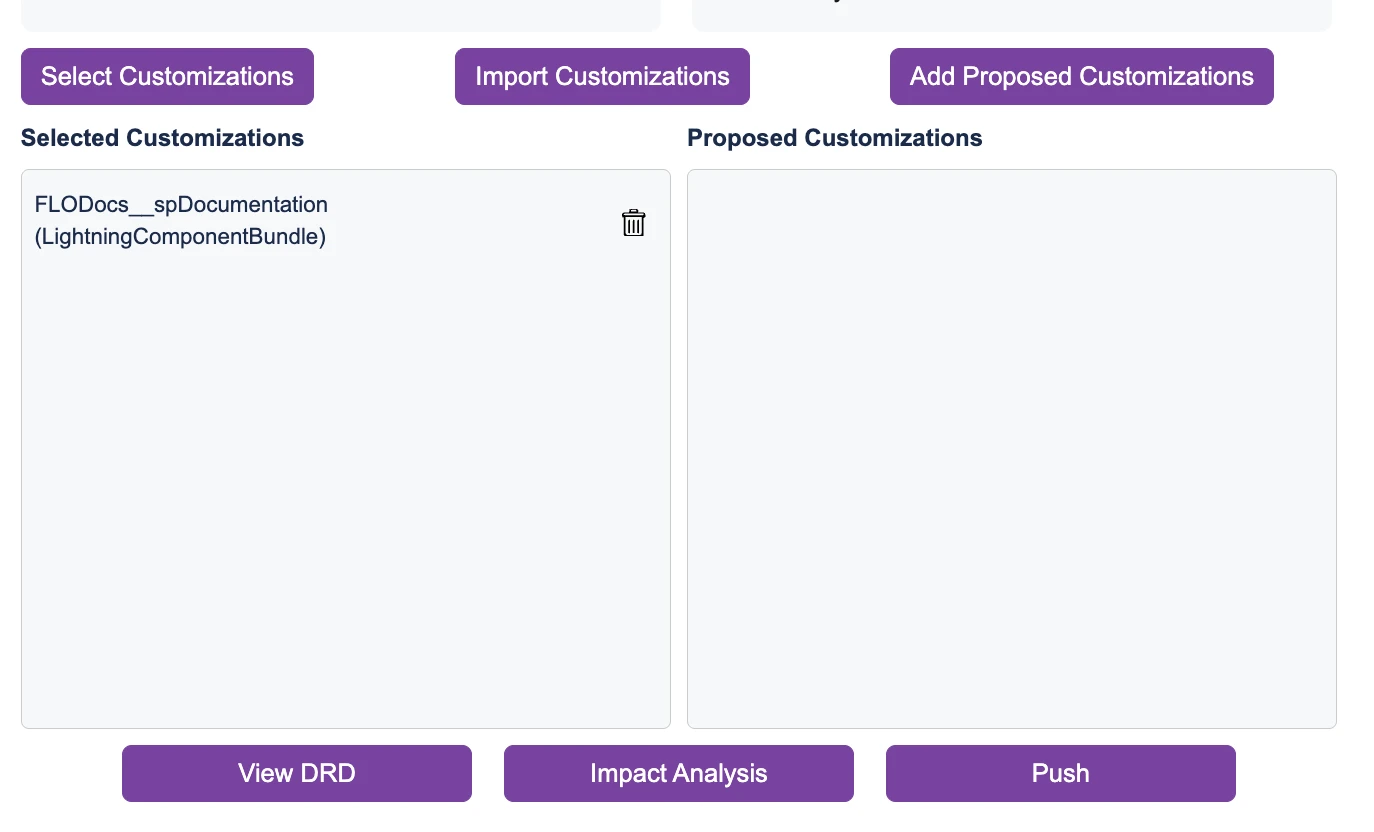Click the trash icon beside FLODocs__spDocumentation
The image size is (1374, 832).
coord(633,222)
